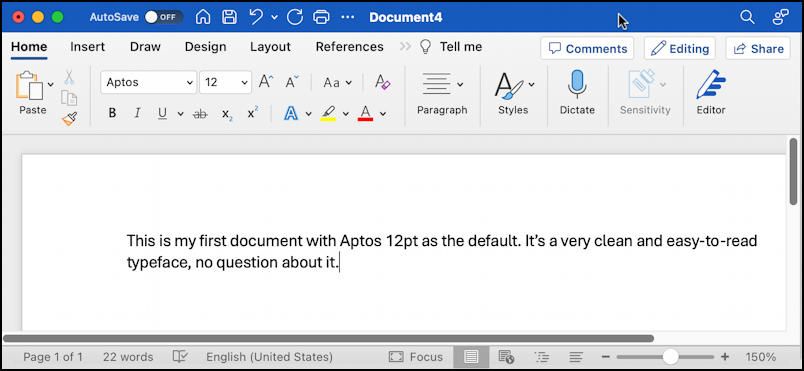Switch to Web Layout view icon
The width and height of the screenshot is (804, 371).
506,357
